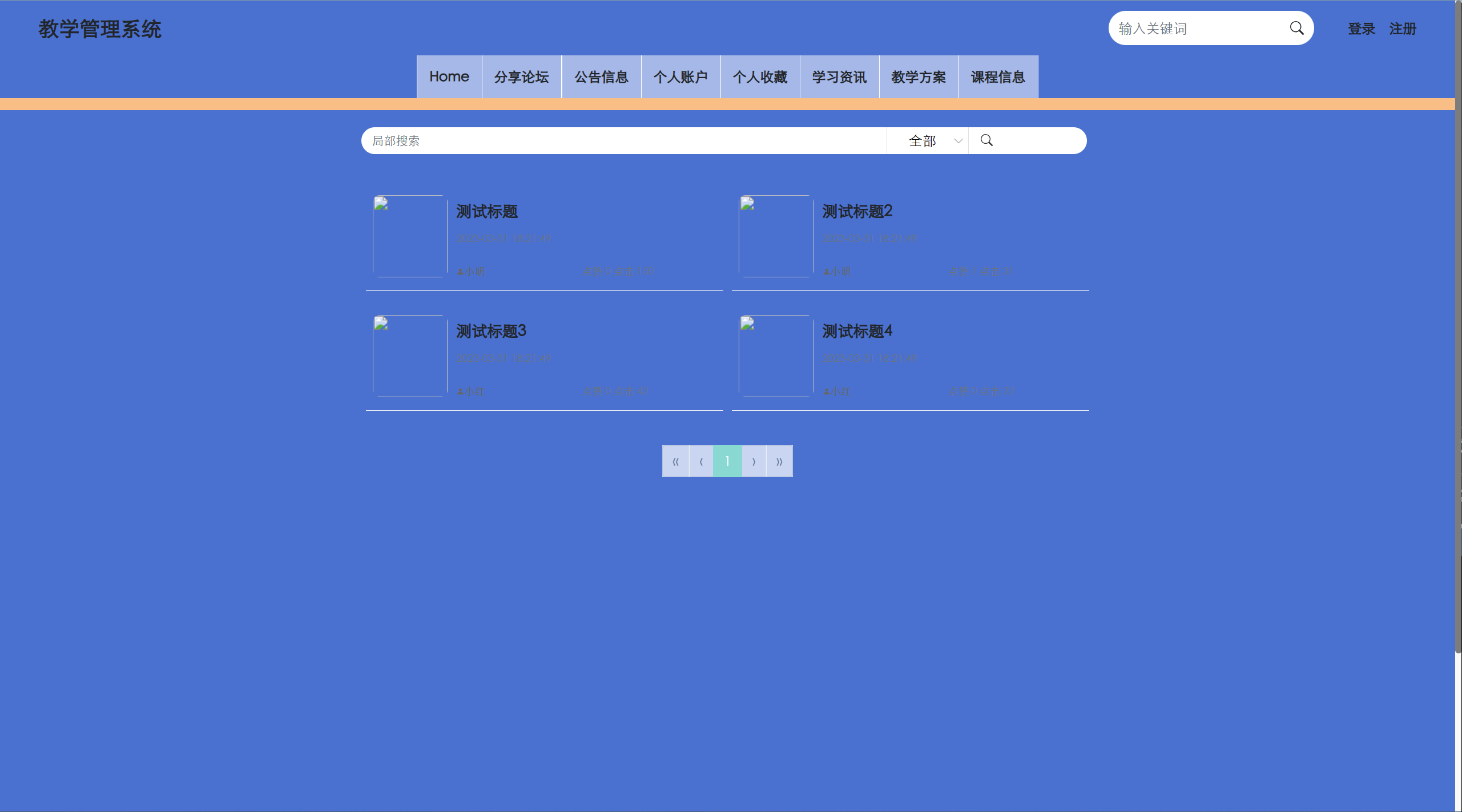
Task: Click the 小明 author icon under 测试标题
Action: tap(460, 272)
